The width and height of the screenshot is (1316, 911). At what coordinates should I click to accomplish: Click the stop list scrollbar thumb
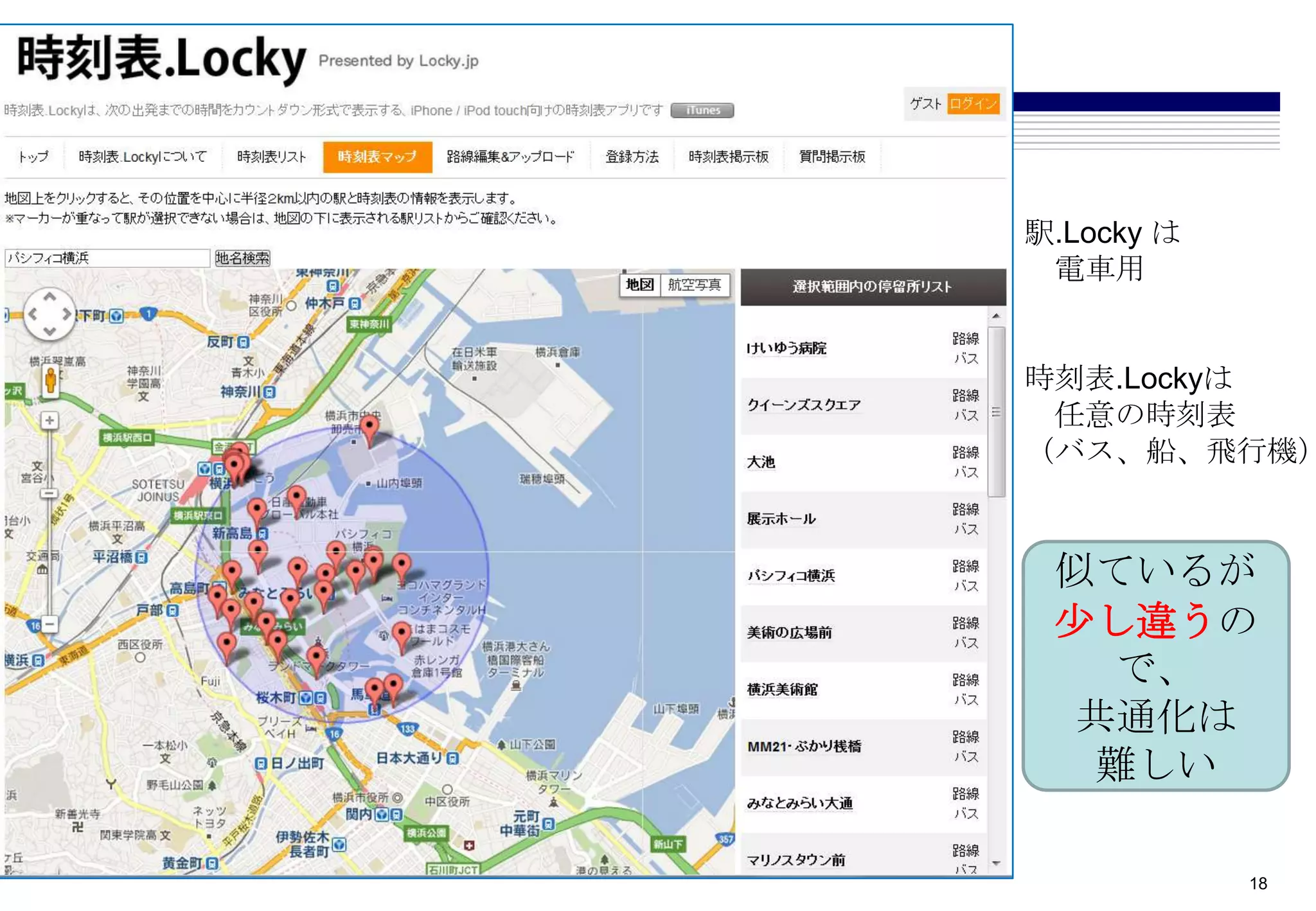point(996,412)
